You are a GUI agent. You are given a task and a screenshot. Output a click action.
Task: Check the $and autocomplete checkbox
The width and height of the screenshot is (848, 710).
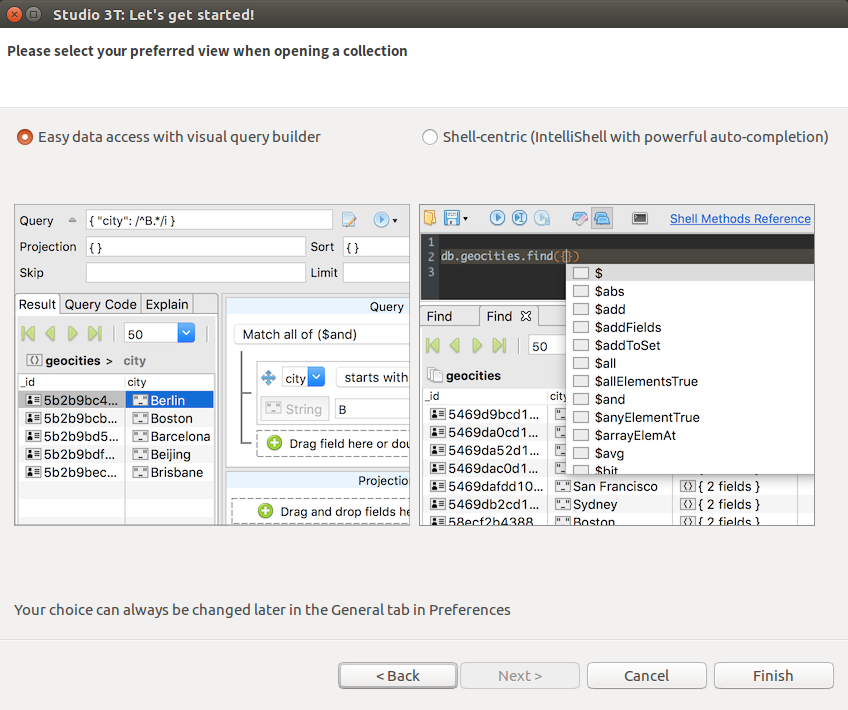click(x=581, y=399)
